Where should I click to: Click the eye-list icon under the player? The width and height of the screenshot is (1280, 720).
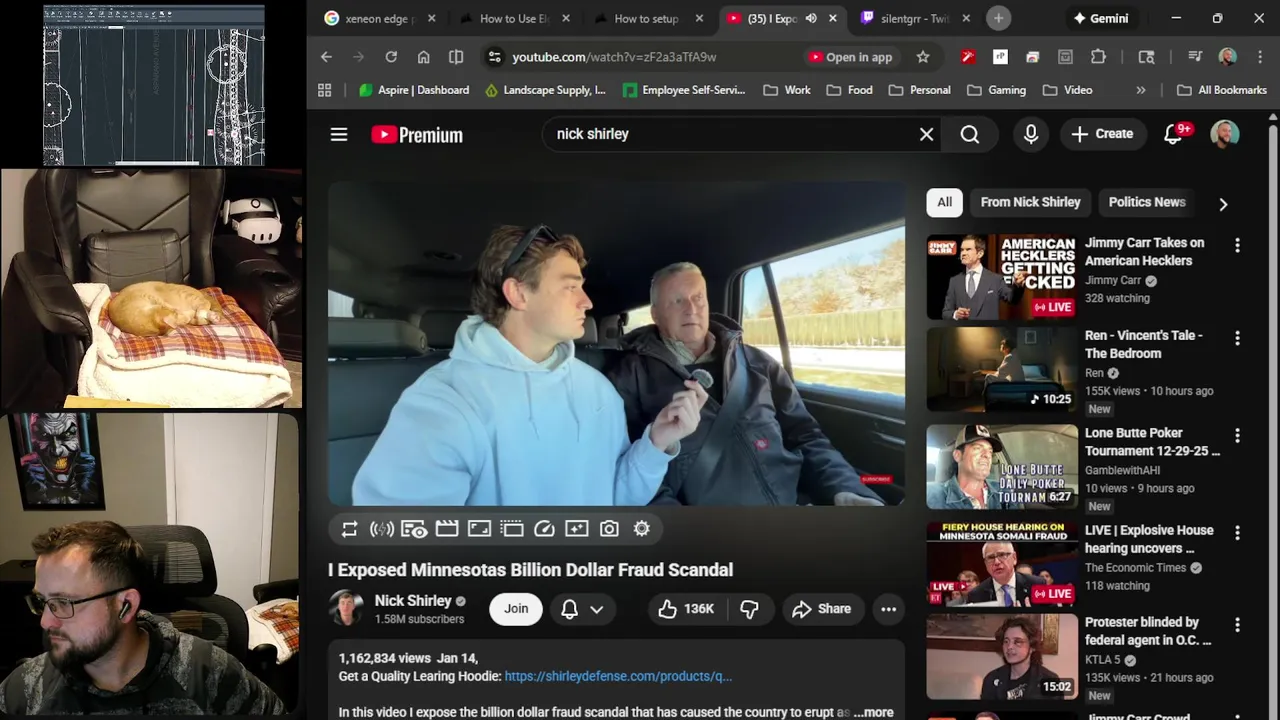pos(414,529)
